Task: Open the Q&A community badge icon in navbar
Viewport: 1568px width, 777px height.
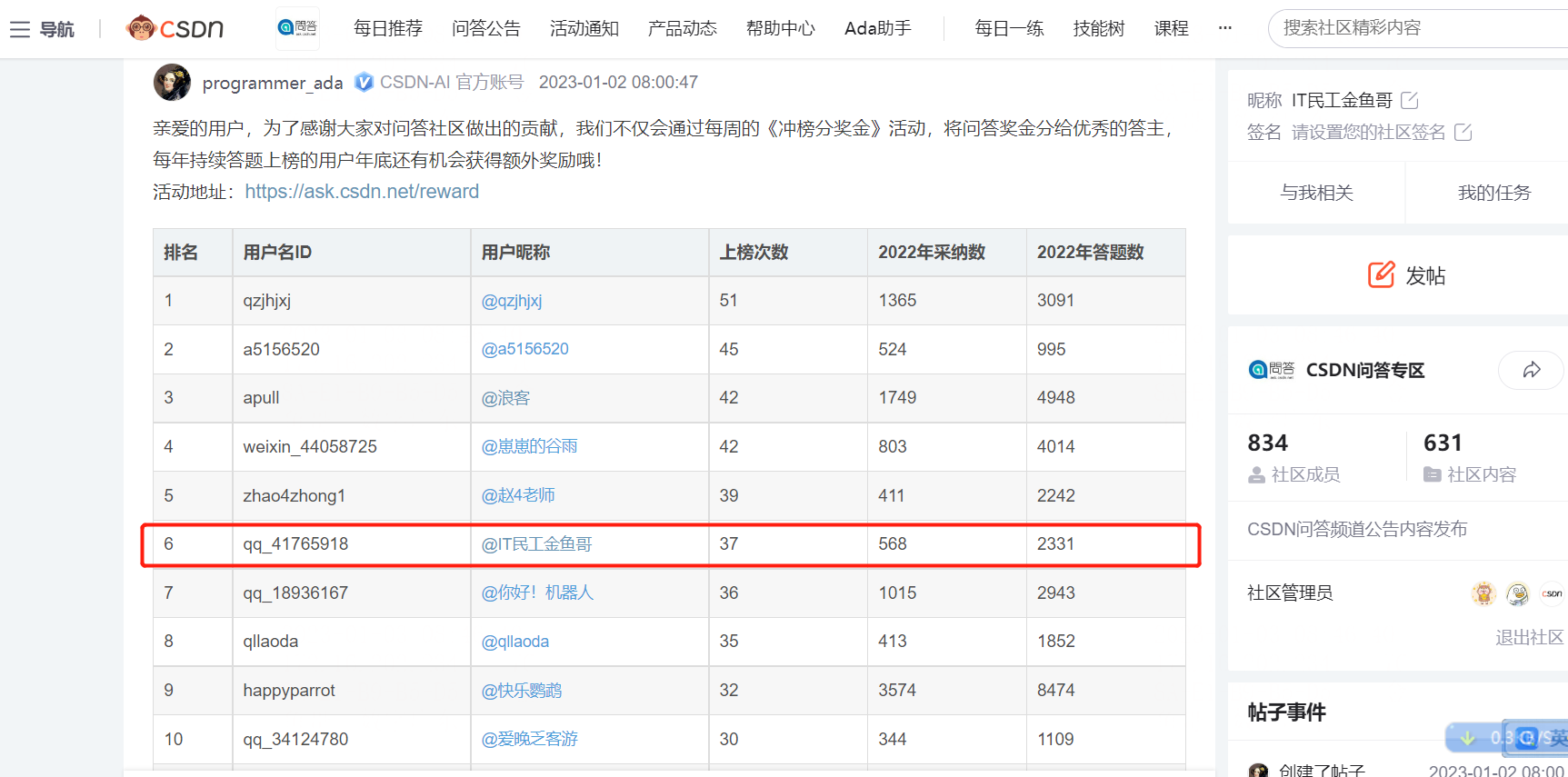Action: (x=297, y=28)
